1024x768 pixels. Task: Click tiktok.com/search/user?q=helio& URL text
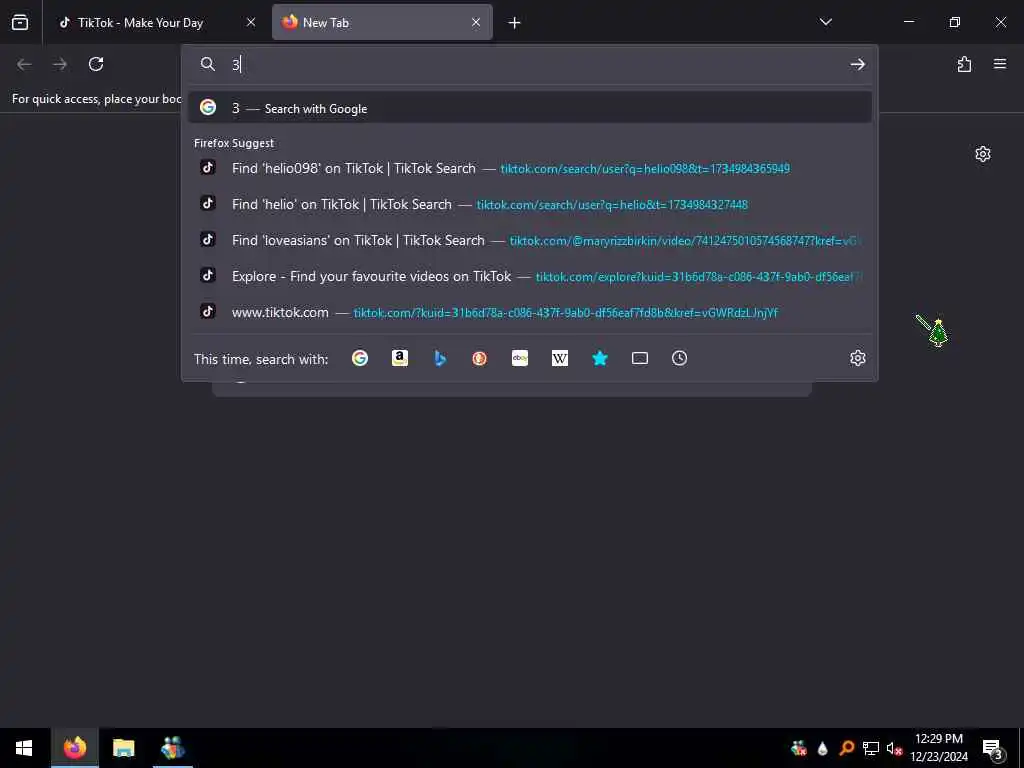click(x=612, y=204)
